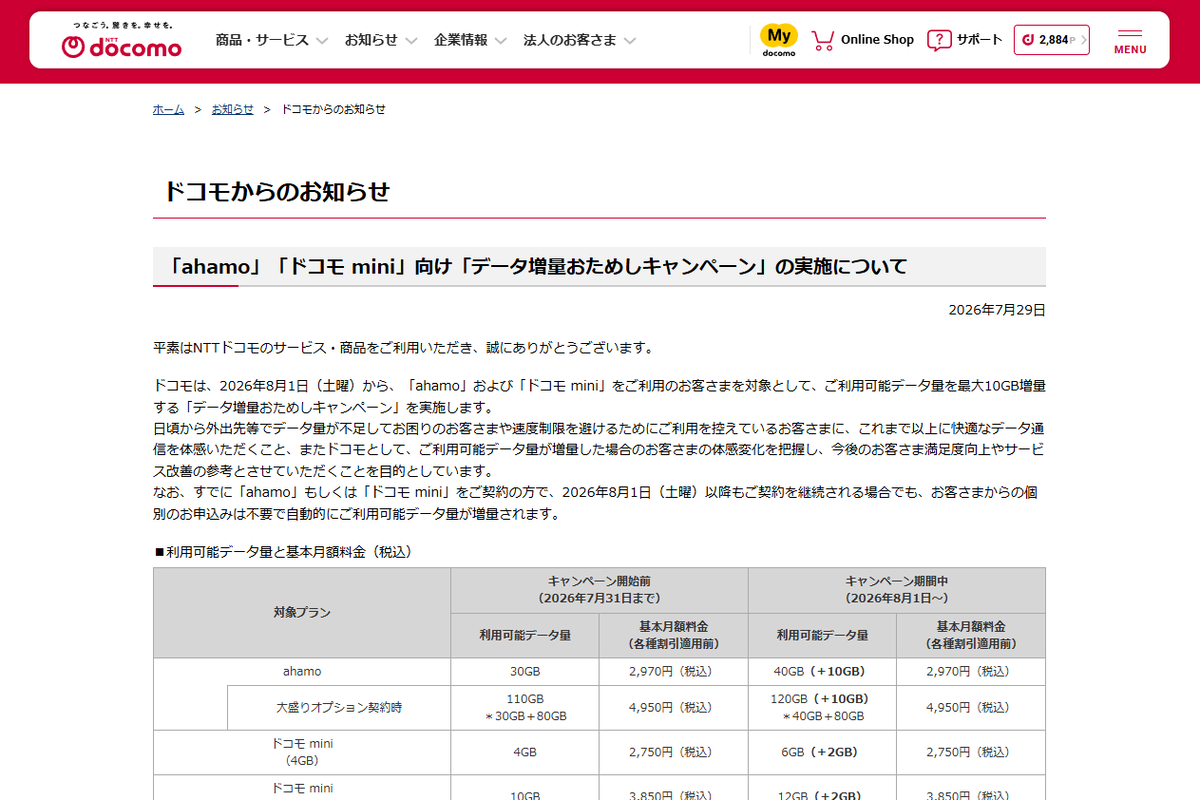The image size is (1200, 800).
Task: Click the Online Shop cart icon
Action: (x=823, y=40)
